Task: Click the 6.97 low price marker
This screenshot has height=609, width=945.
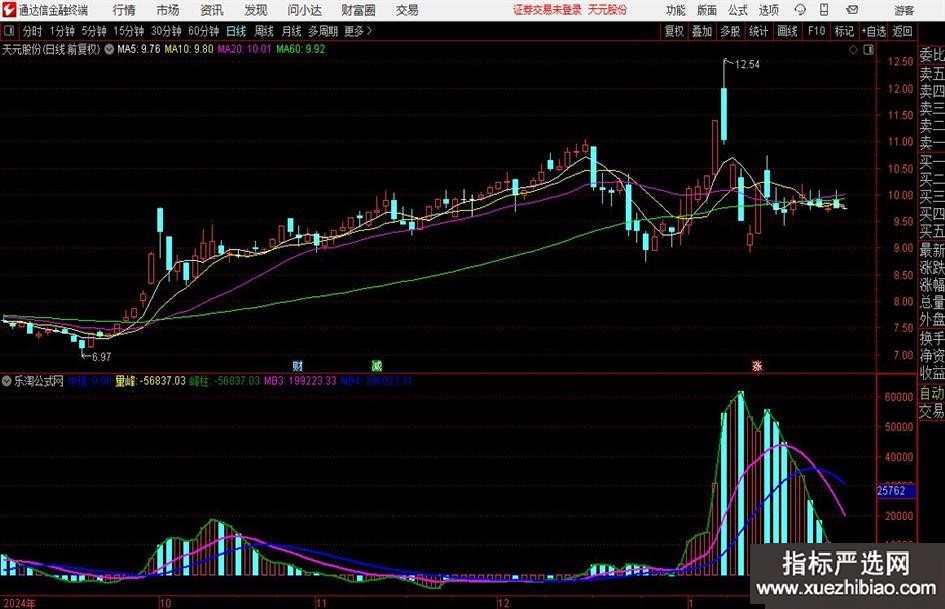Action: pos(101,357)
